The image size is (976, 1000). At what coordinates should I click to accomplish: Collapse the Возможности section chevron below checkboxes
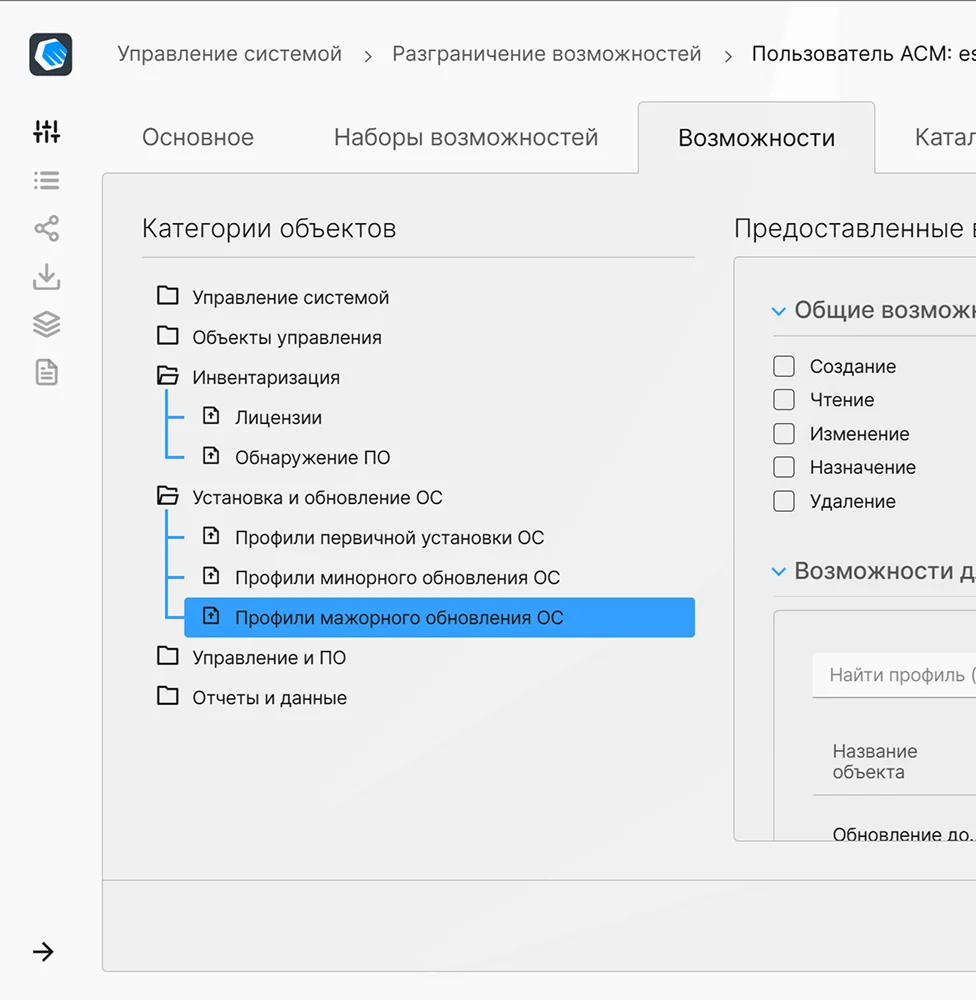[778, 571]
